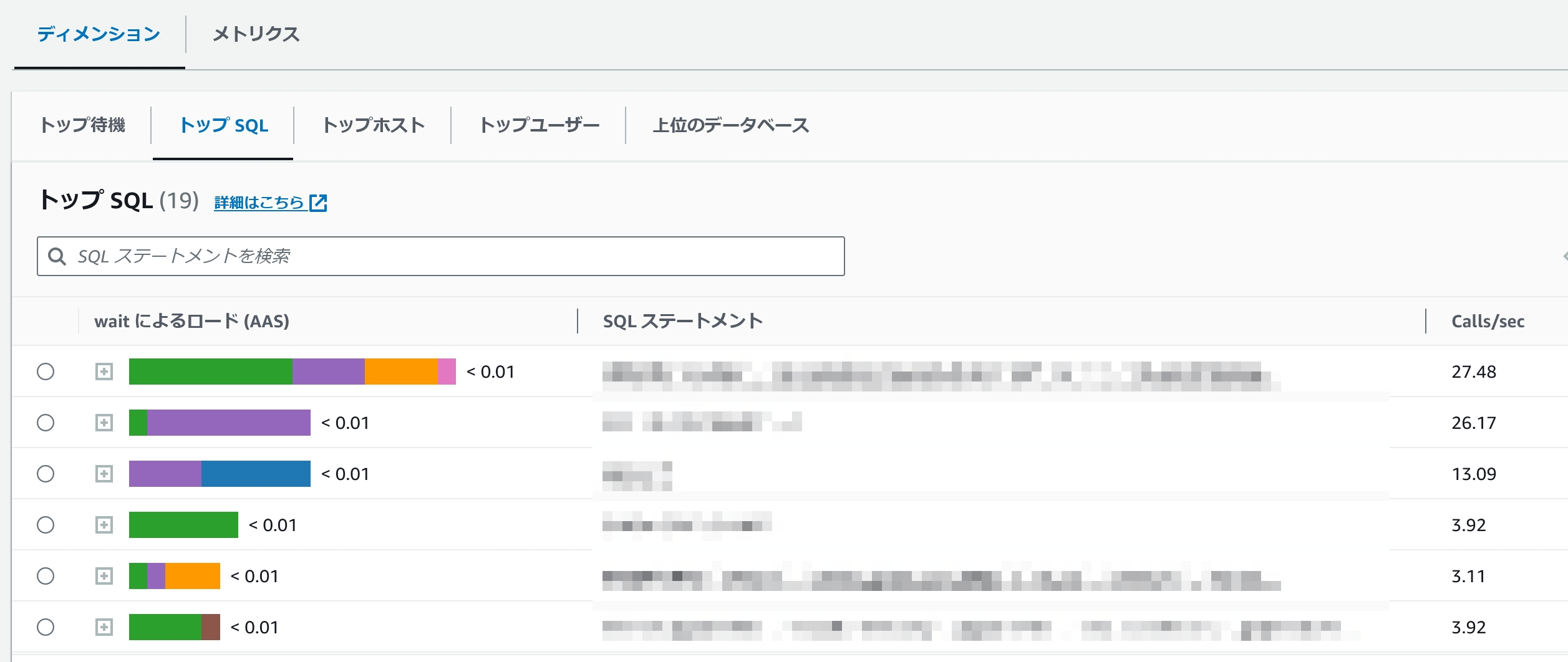The image size is (1568, 662).
Task: Click the external link icon next to 詳細はこちら
Action: click(x=318, y=203)
